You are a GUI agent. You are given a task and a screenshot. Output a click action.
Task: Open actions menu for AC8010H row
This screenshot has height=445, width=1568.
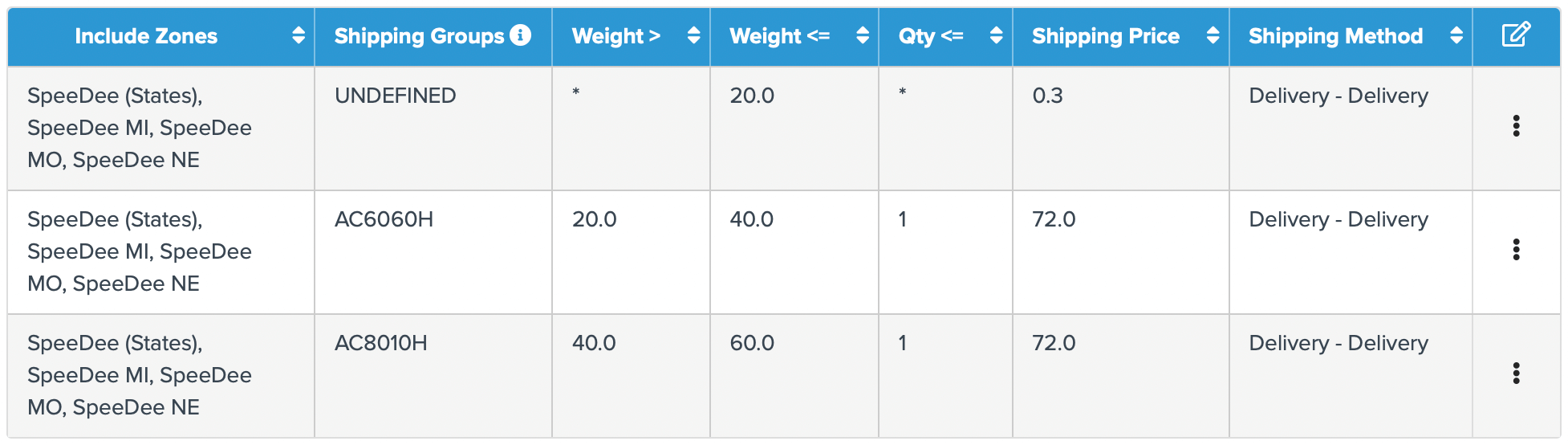coord(1515,374)
